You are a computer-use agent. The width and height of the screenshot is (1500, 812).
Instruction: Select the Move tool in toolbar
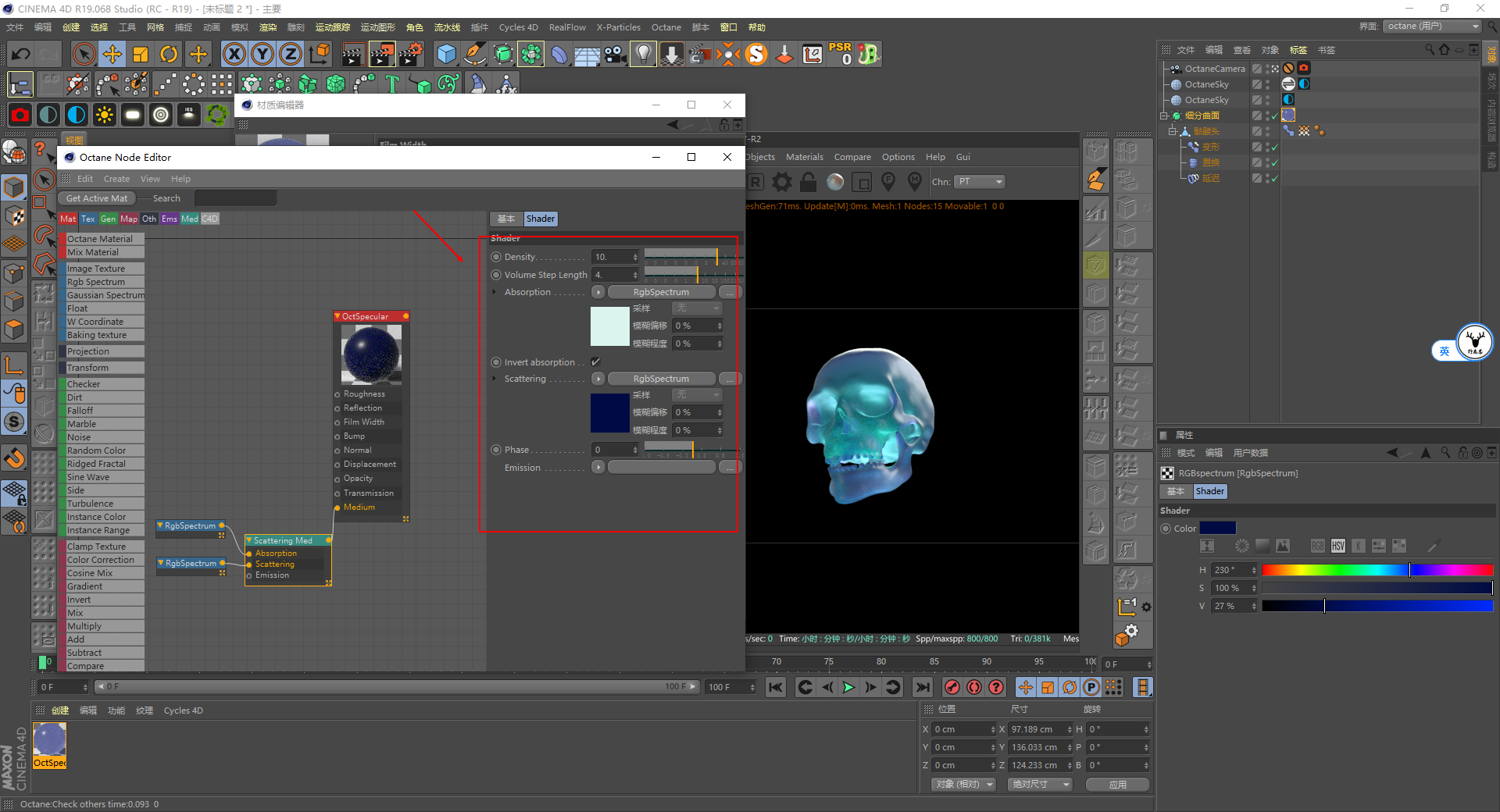112,54
